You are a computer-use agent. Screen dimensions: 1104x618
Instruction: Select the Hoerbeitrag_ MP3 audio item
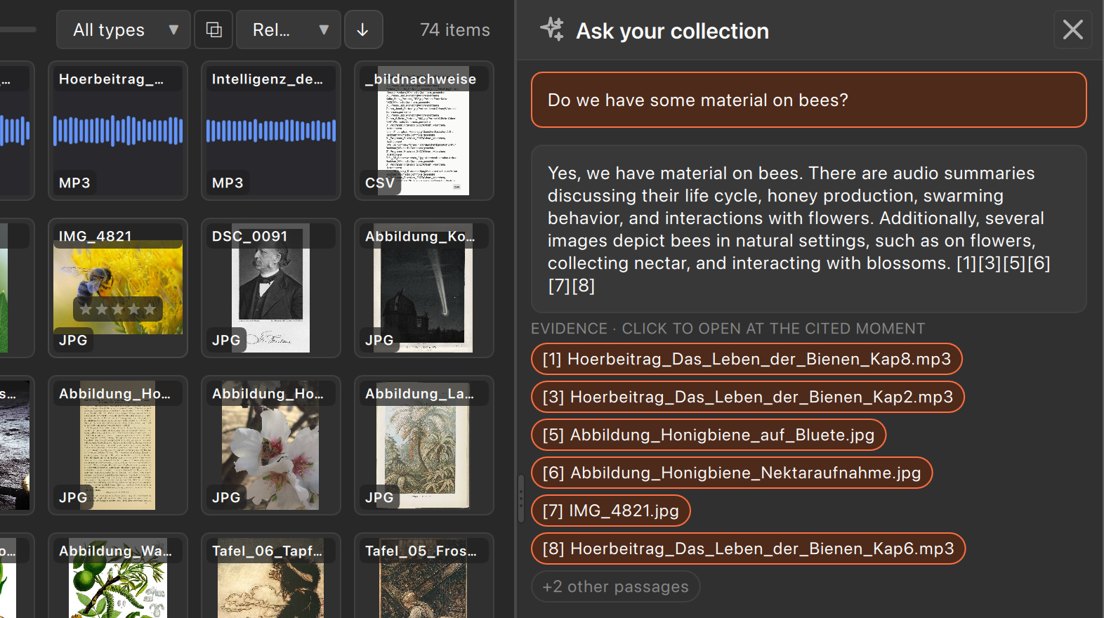coord(118,131)
